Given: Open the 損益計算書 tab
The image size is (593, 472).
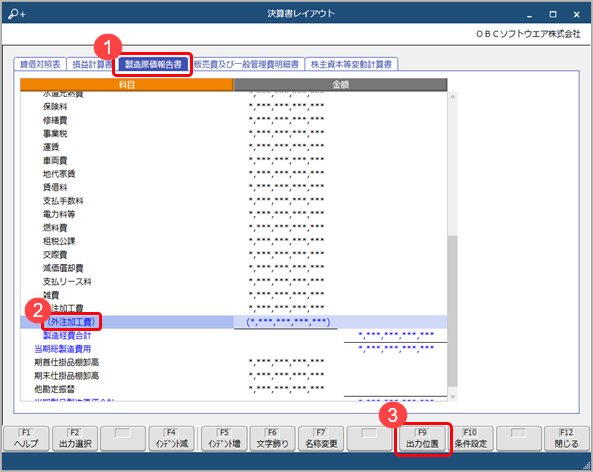Looking at the screenshot, I should 91,64.
